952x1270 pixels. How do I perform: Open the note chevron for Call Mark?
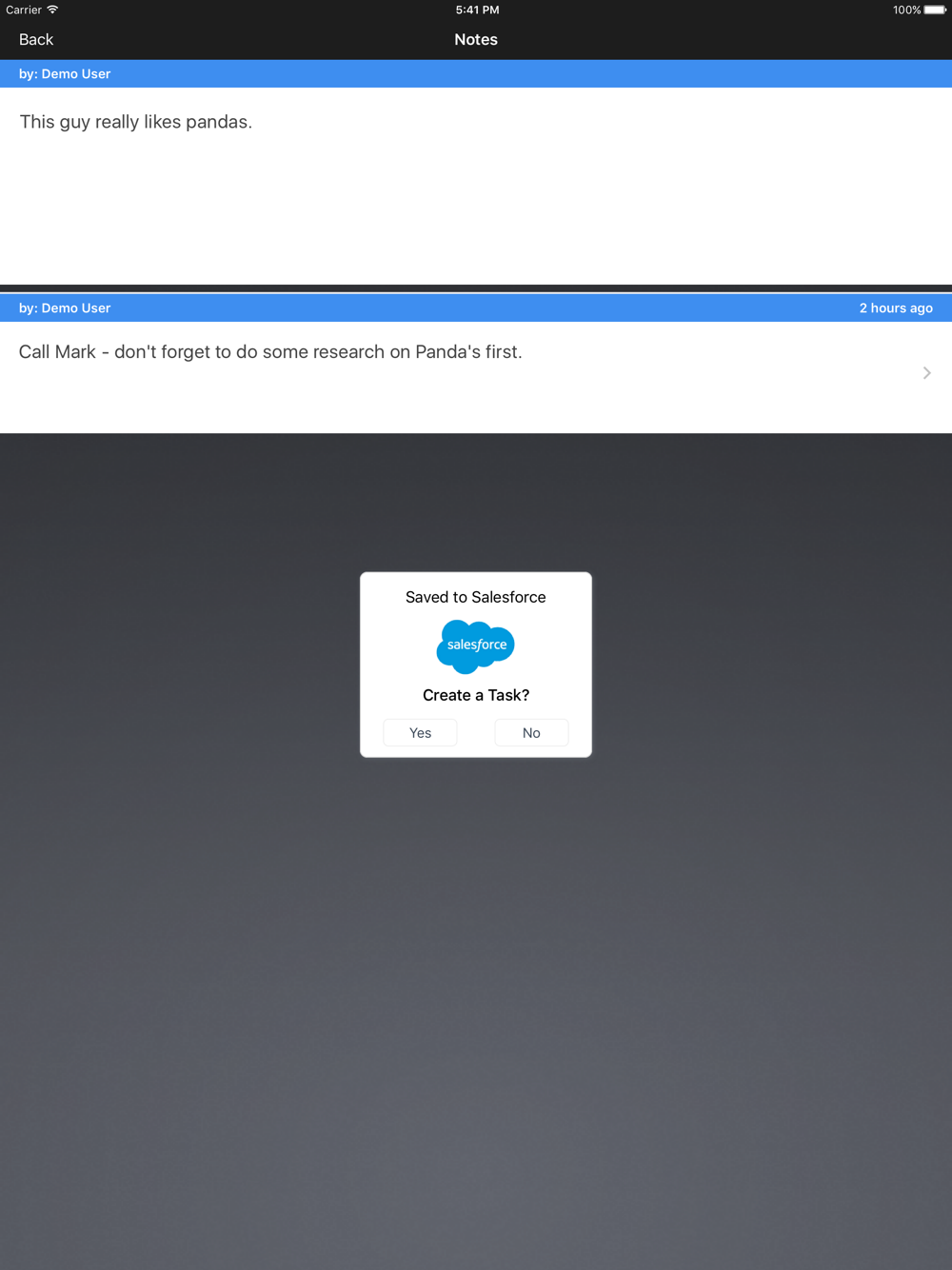point(926,373)
